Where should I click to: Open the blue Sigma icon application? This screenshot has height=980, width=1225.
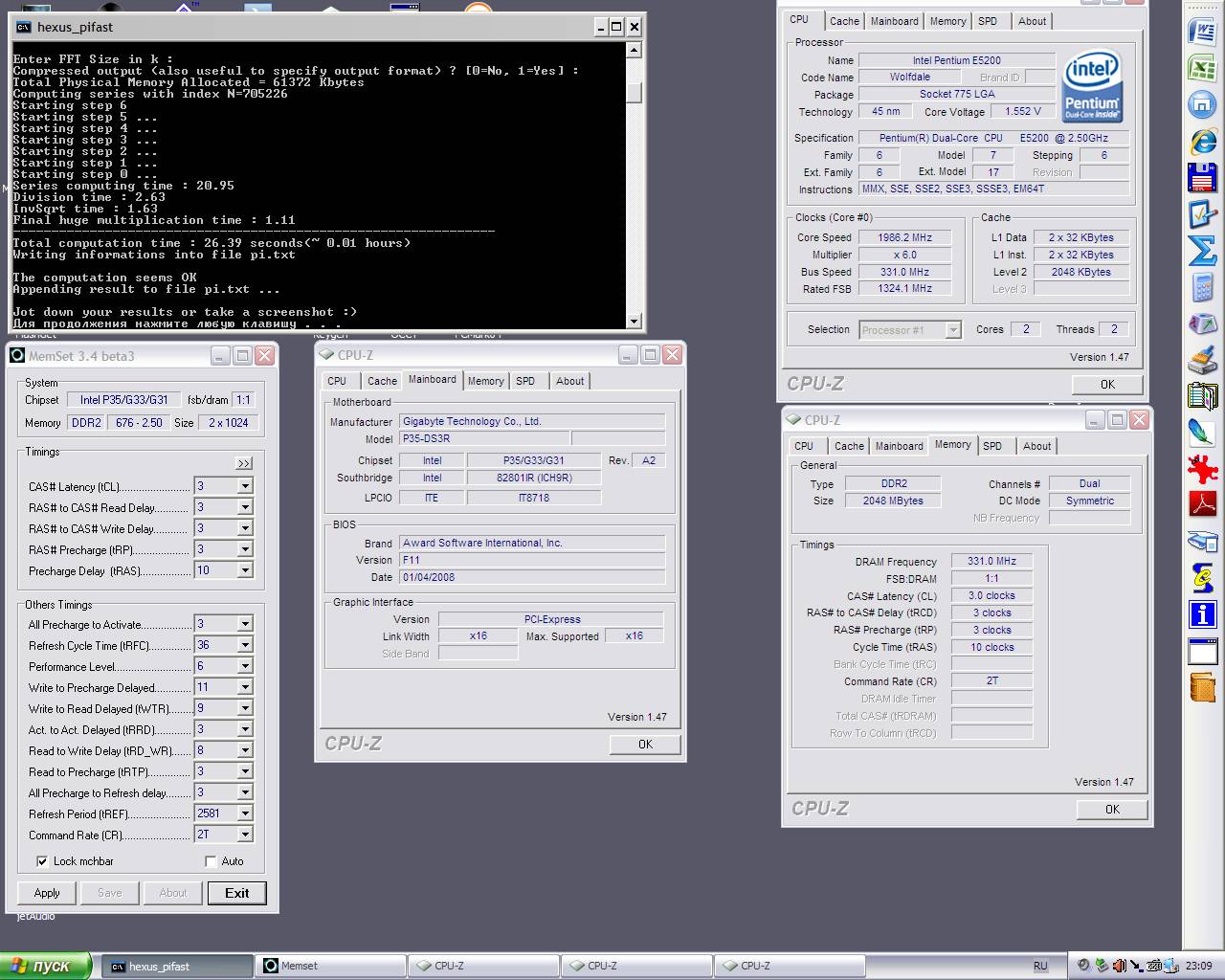tap(1202, 251)
